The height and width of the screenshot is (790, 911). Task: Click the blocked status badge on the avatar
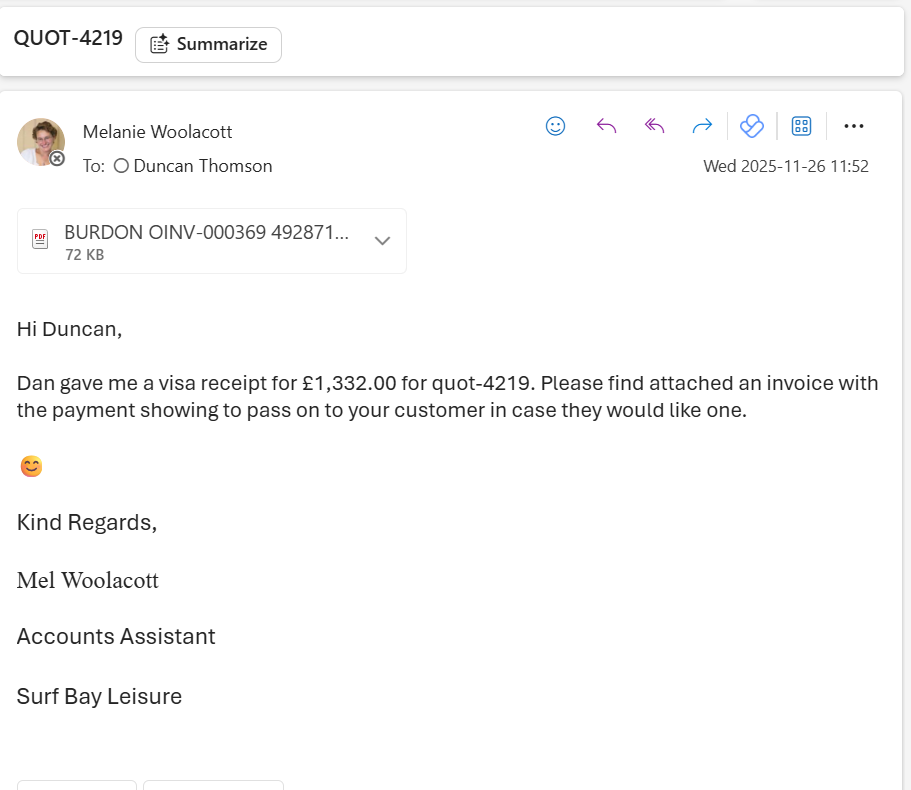[58, 159]
